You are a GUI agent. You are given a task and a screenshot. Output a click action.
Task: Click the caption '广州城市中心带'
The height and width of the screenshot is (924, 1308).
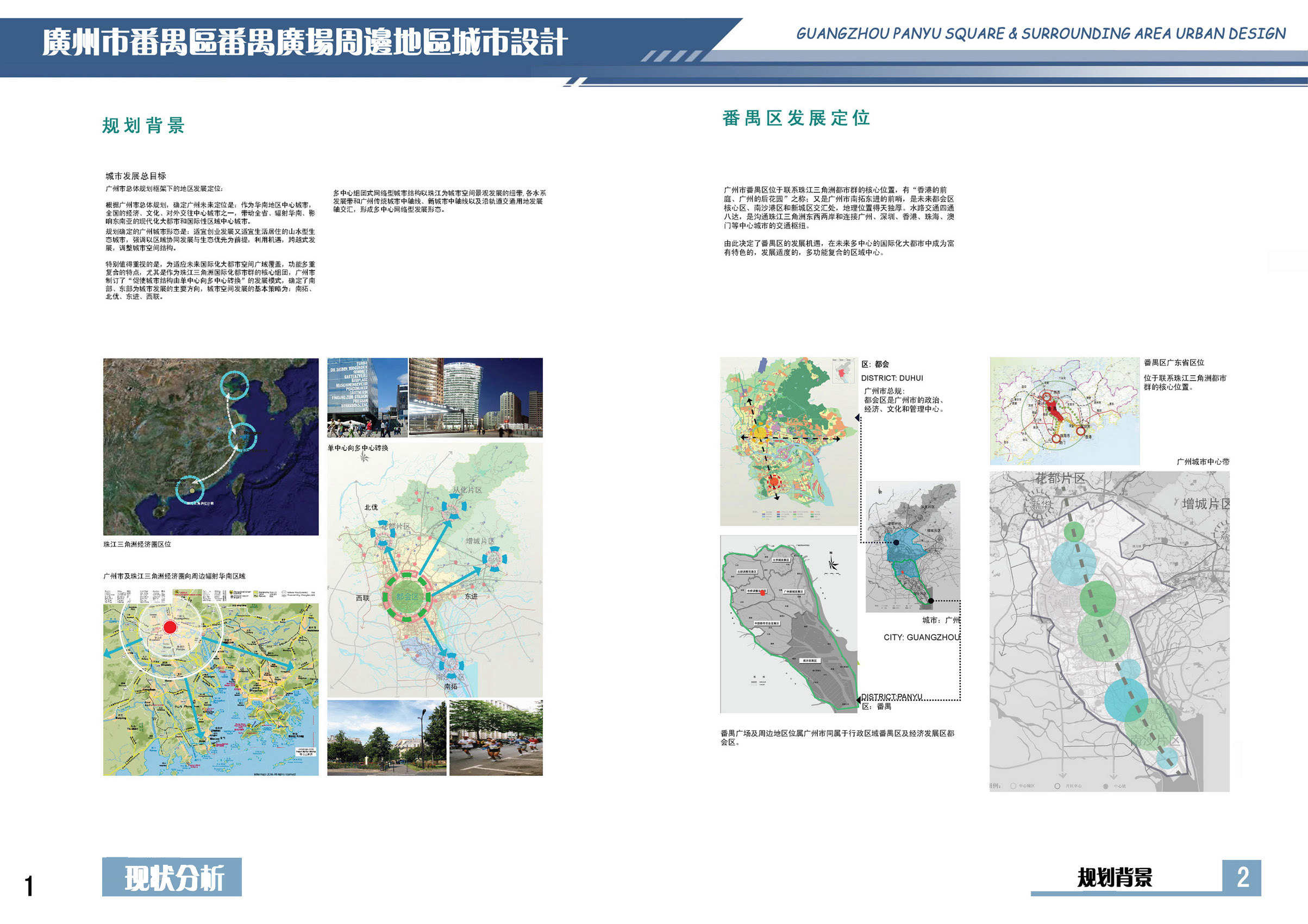[1203, 462]
